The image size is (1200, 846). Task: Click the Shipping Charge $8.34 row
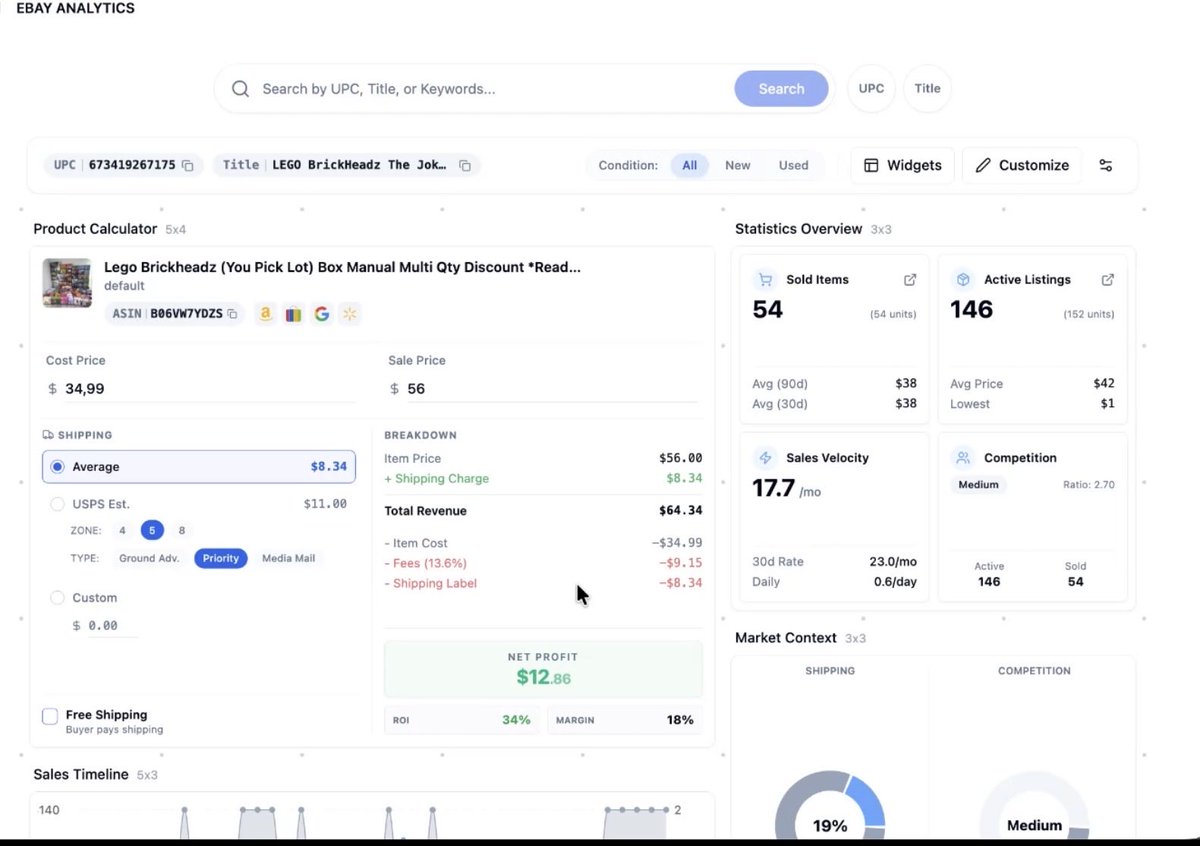543,478
